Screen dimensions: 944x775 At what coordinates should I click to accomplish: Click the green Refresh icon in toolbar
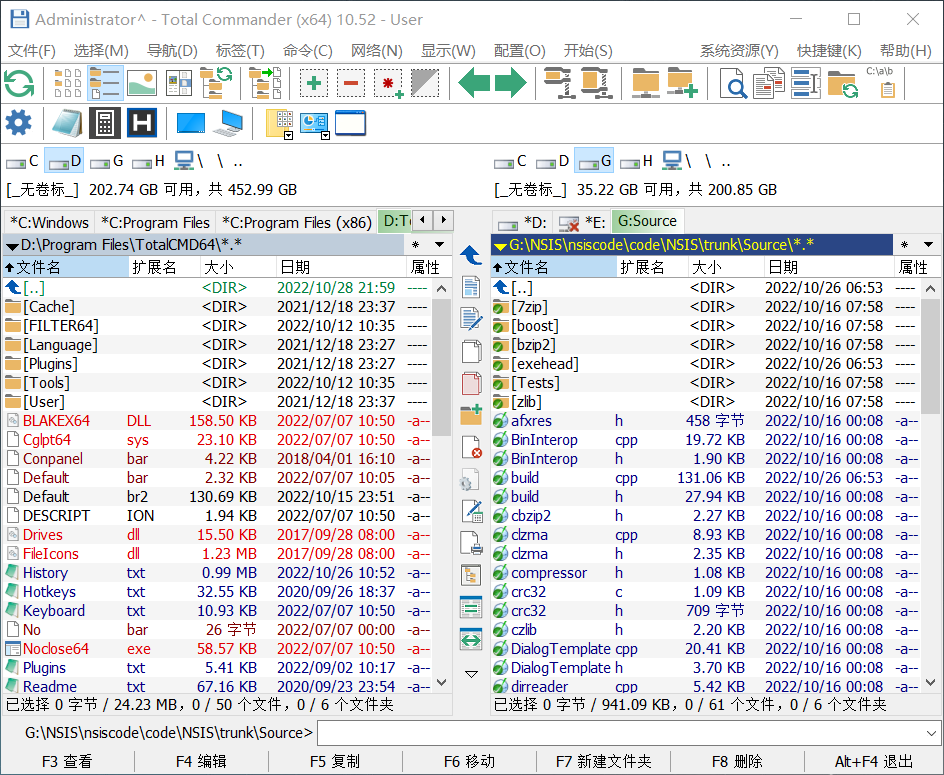click(x=19, y=83)
